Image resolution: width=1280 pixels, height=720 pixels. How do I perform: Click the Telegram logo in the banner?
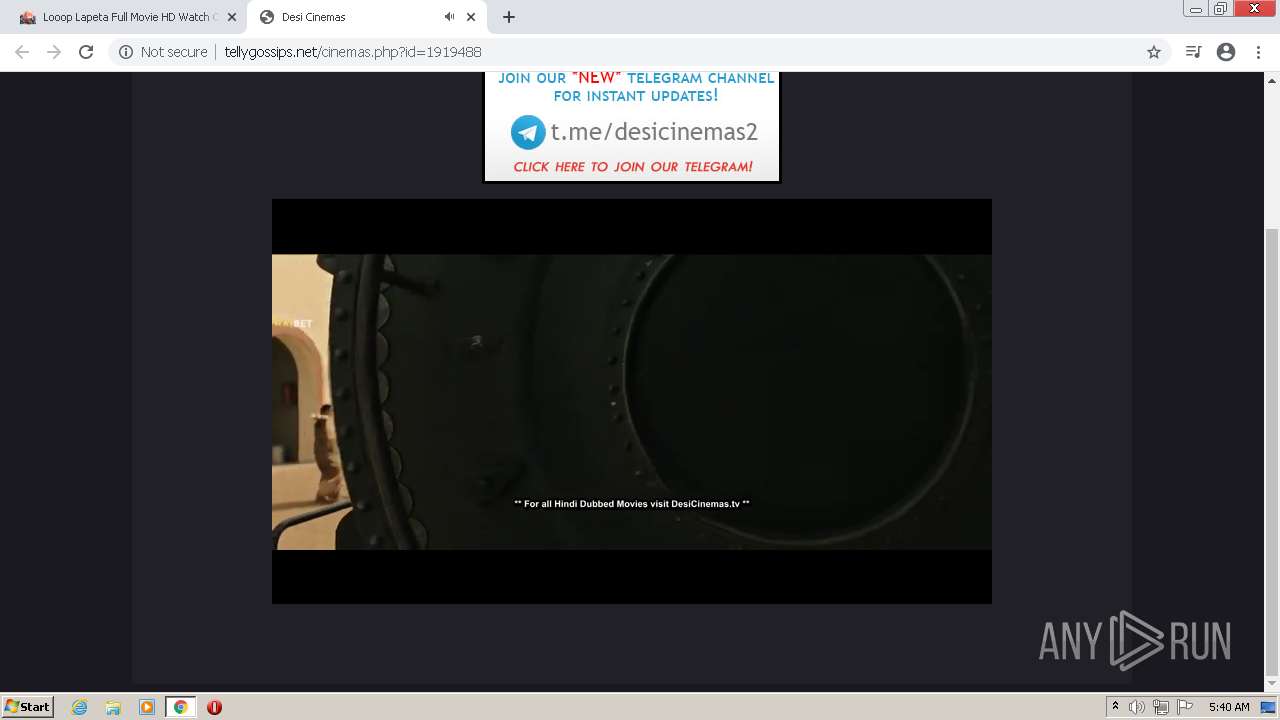click(x=528, y=132)
